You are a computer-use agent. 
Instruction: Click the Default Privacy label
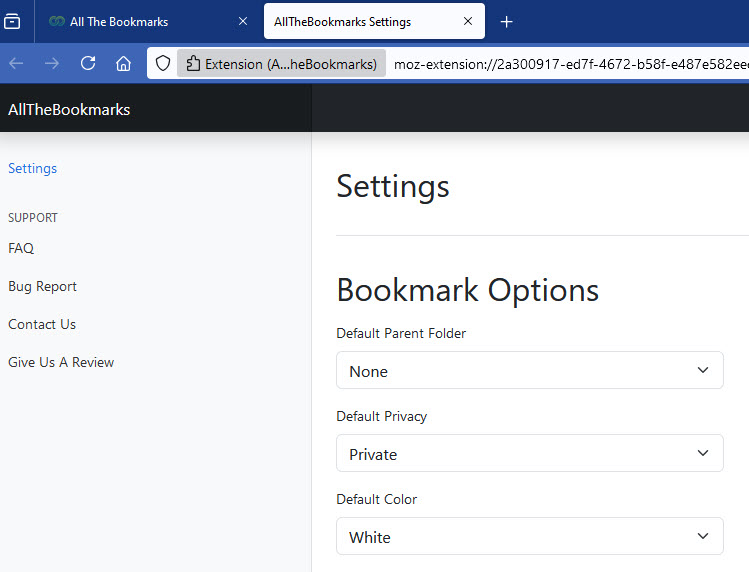click(381, 416)
